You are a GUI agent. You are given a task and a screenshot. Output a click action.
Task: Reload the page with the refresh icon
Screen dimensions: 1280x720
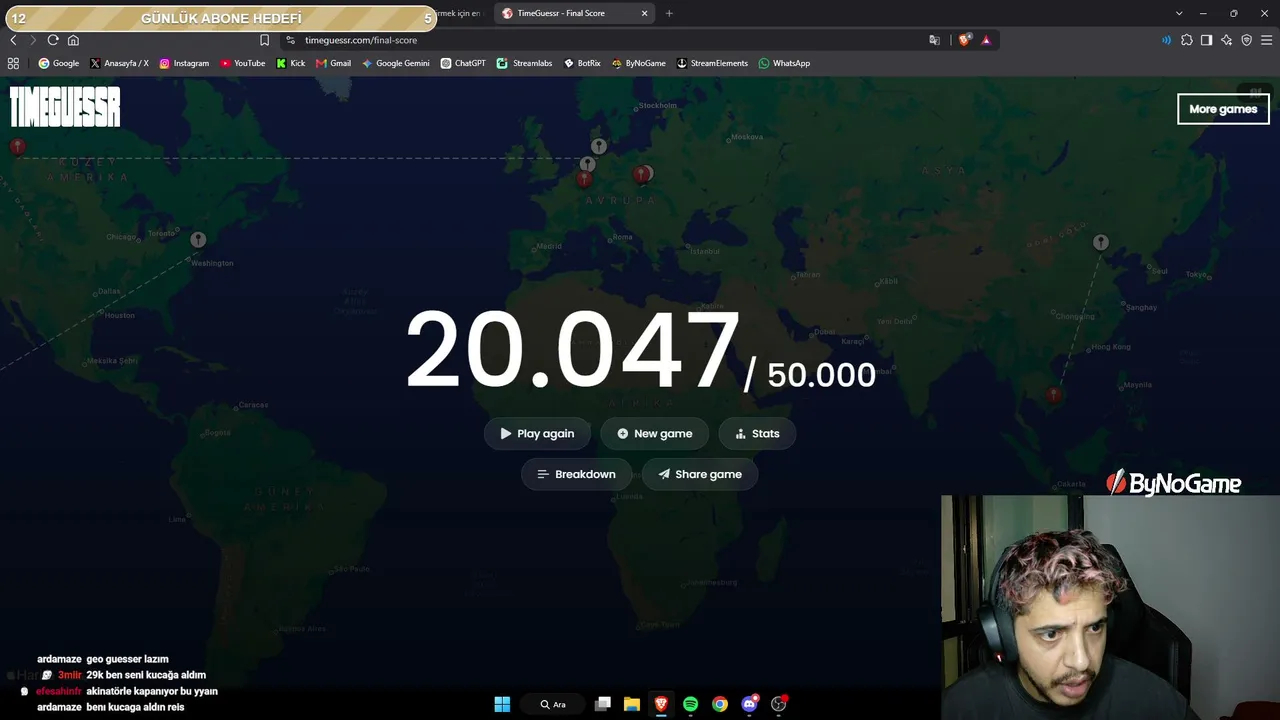53,40
